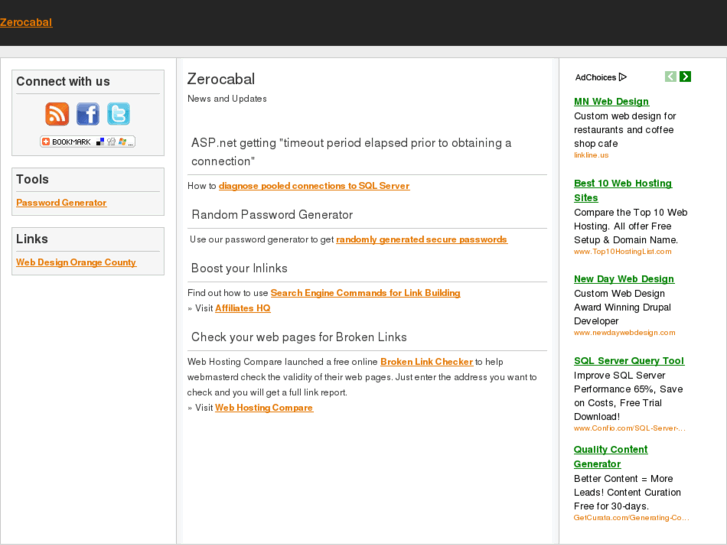
Task: Click the GetCurata.com ad URL
Action: [x=631, y=518]
